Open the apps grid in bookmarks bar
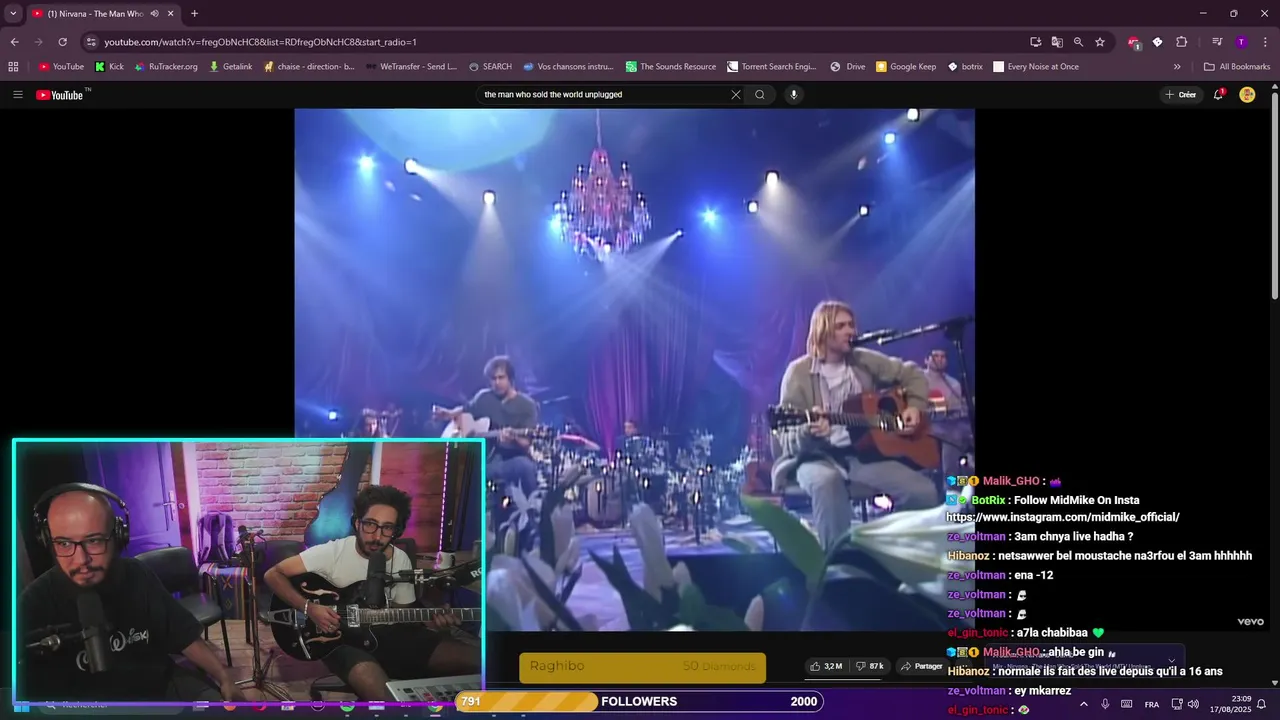Viewport: 1280px width, 720px height. [x=13, y=67]
